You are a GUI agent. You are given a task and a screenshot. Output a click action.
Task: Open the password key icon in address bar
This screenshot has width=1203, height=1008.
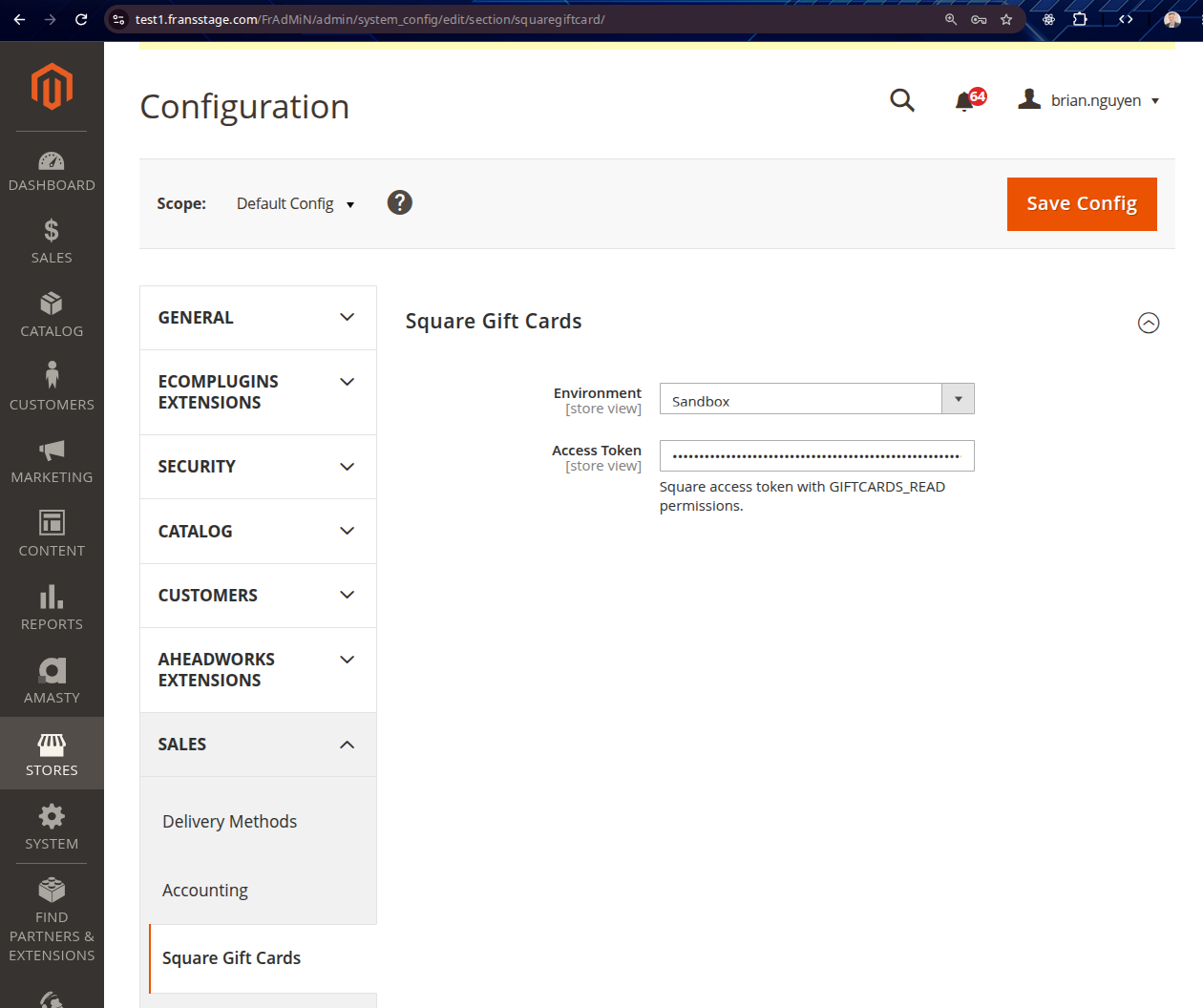click(x=979, y=19)
